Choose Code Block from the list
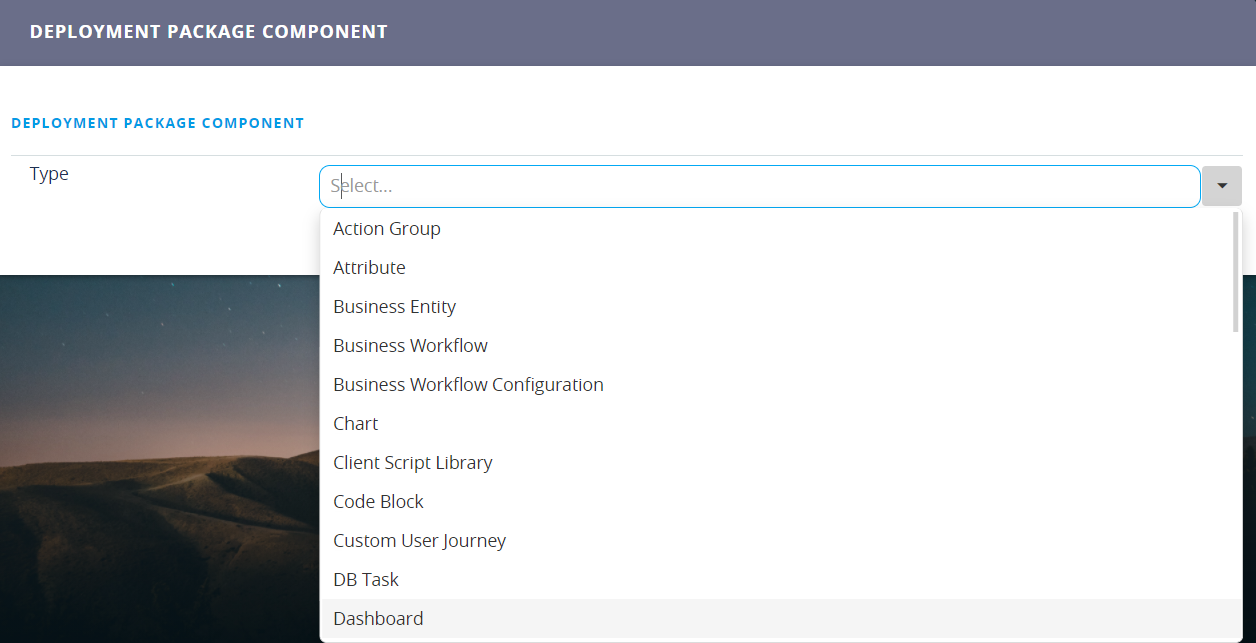 tap(378, 502)
